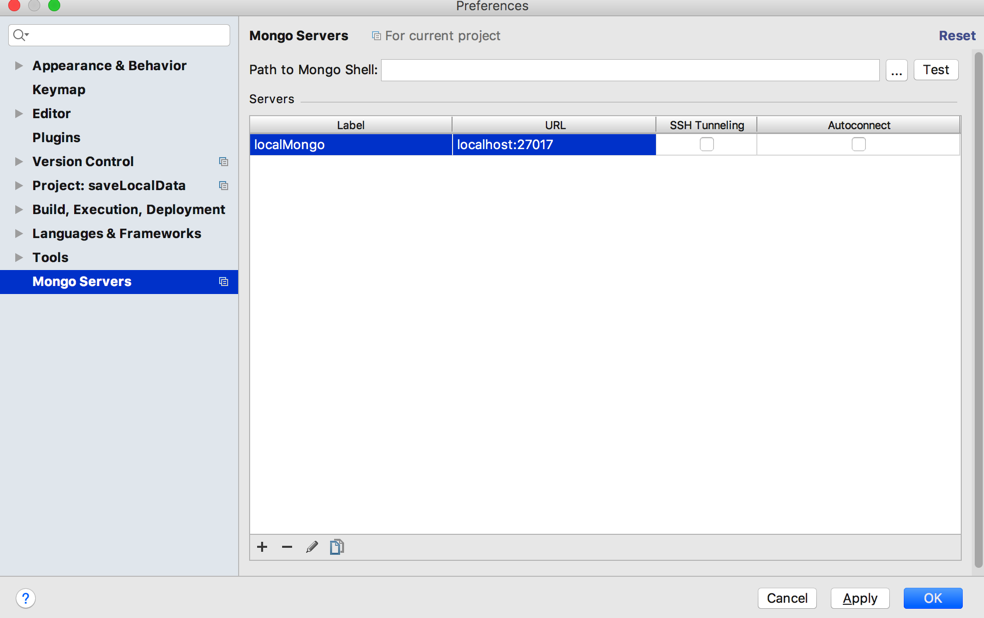Select the localMongo label cell
Screen dimensions: 984x618
tap(351, 144)
